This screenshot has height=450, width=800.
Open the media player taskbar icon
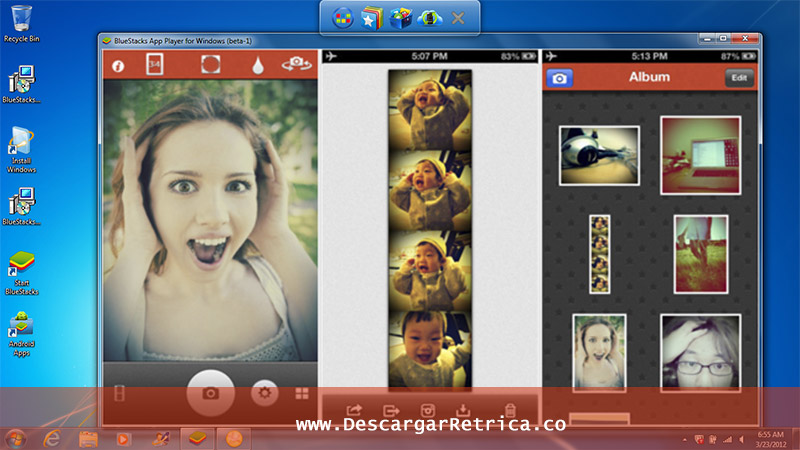pos(123,439)
